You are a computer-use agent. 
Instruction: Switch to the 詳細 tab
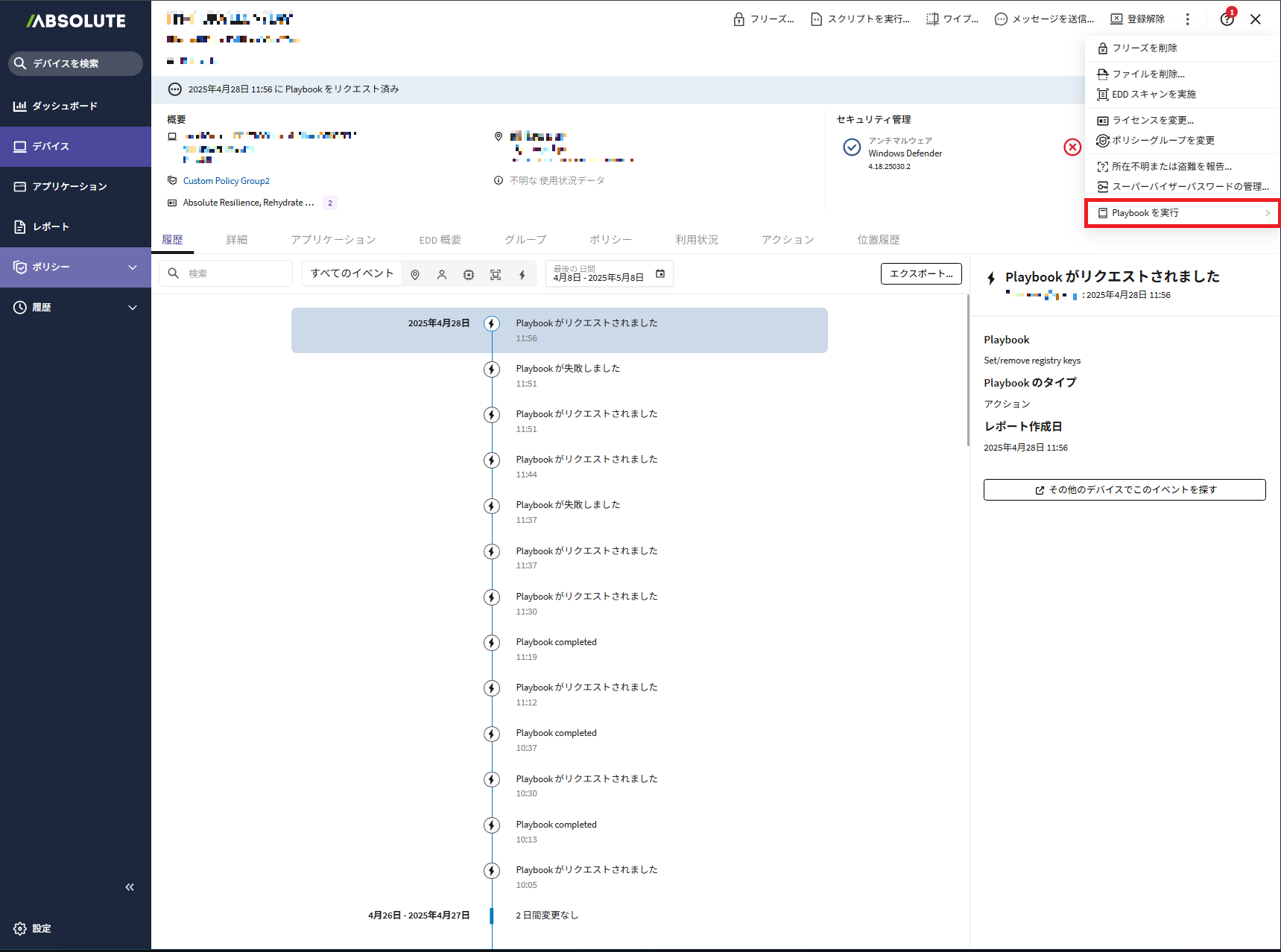click(x=237, y=240)
